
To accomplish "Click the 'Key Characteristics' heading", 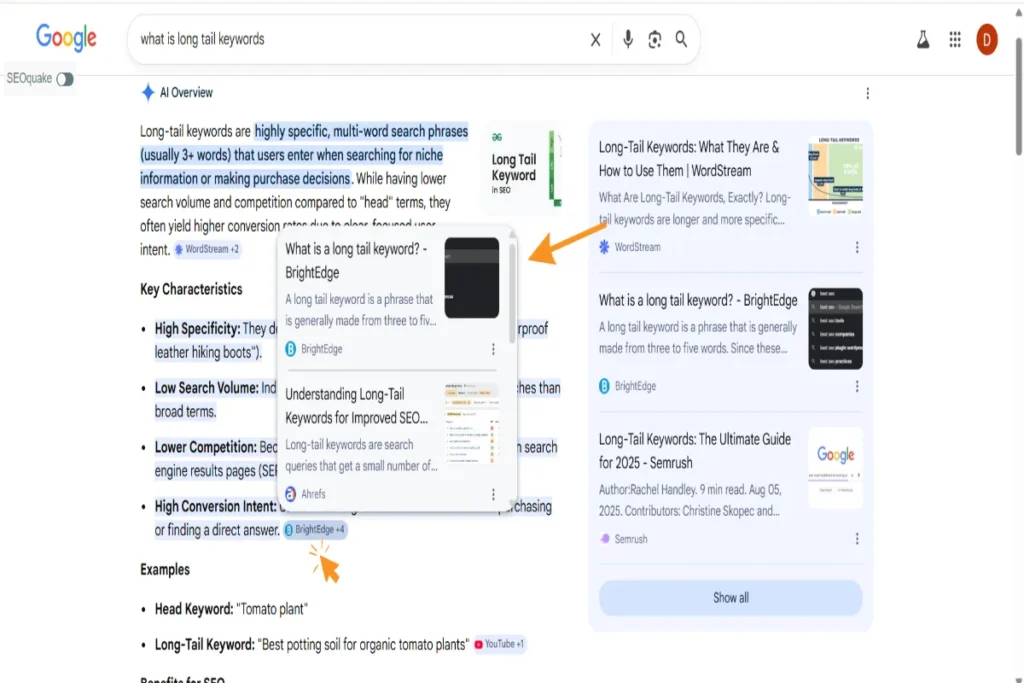I will coord(191,289).
